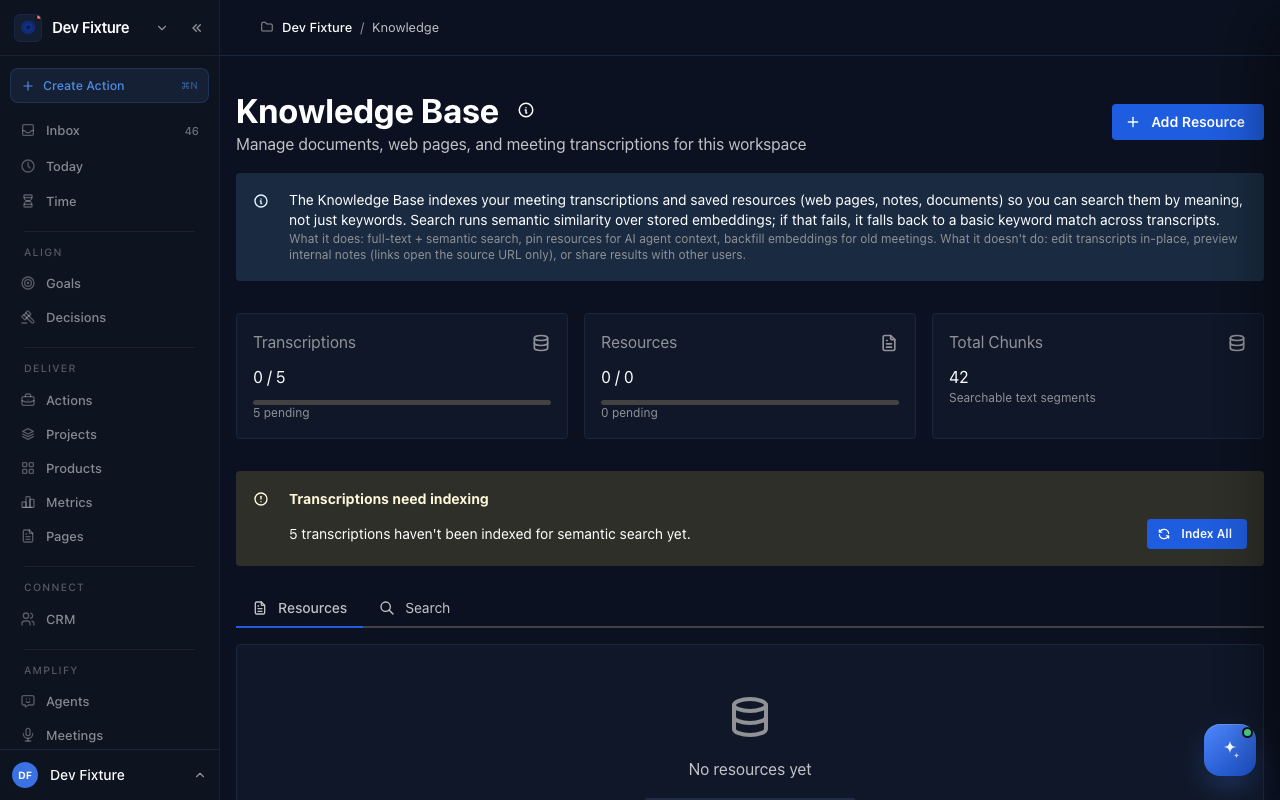Click the Decisions gavel icon
Image resolution: width=1280 pixels, height=800 pixels.
pyautogui.click(x=28, y=317)
